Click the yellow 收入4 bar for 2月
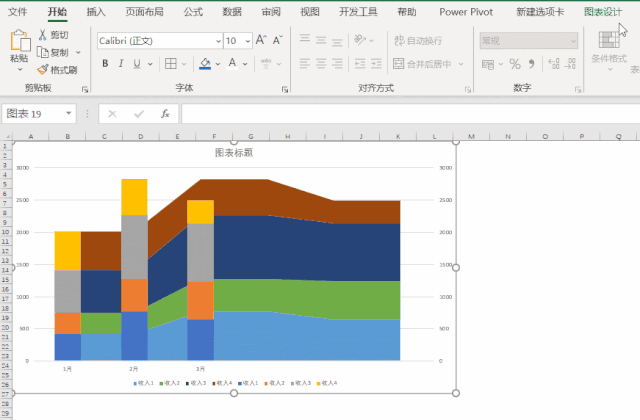Screen dimensions: 640x420 point(134,197)
